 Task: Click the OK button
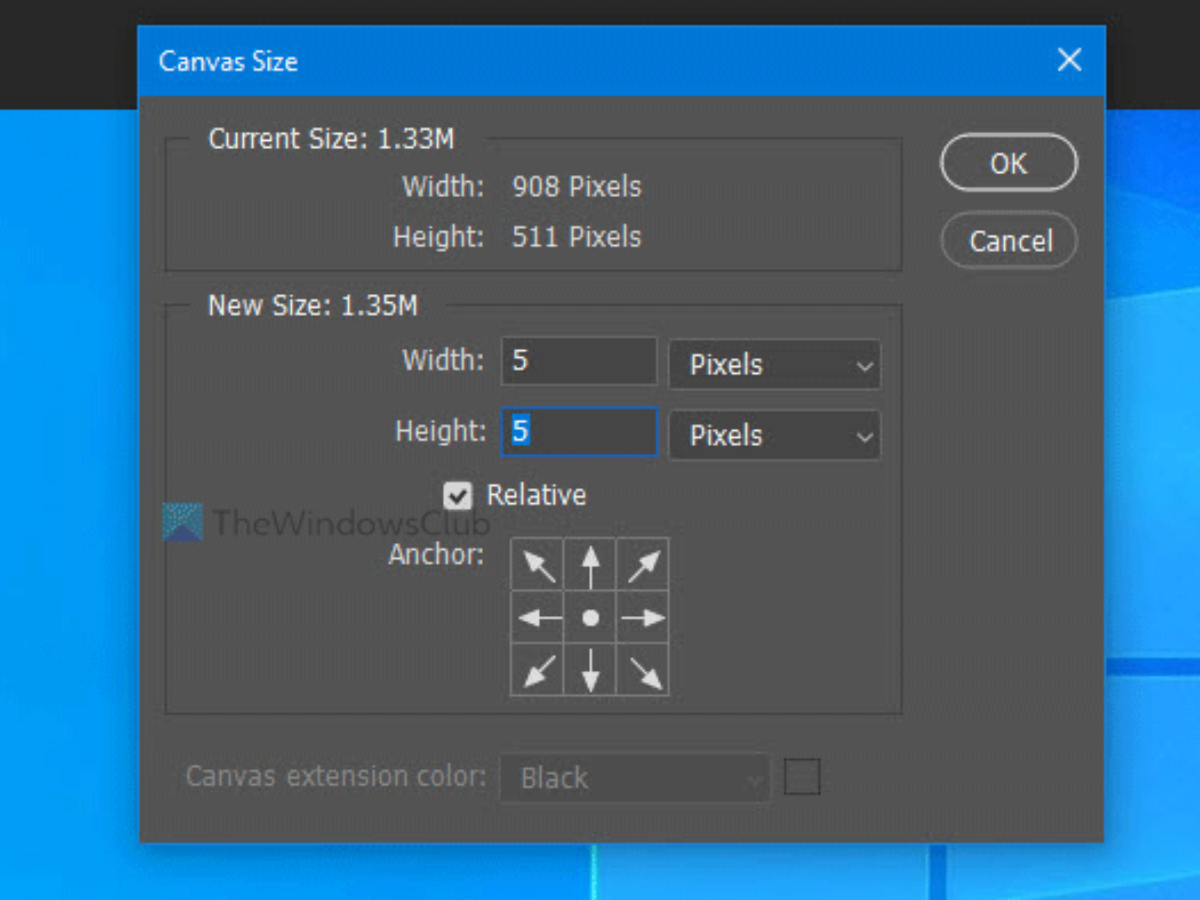coord(1008,163)
